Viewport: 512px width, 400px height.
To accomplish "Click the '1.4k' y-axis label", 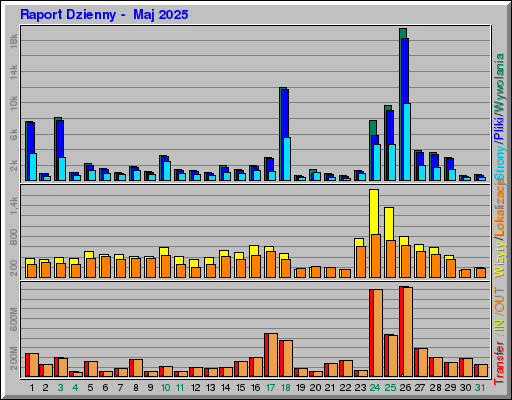I will pos(14,205).
